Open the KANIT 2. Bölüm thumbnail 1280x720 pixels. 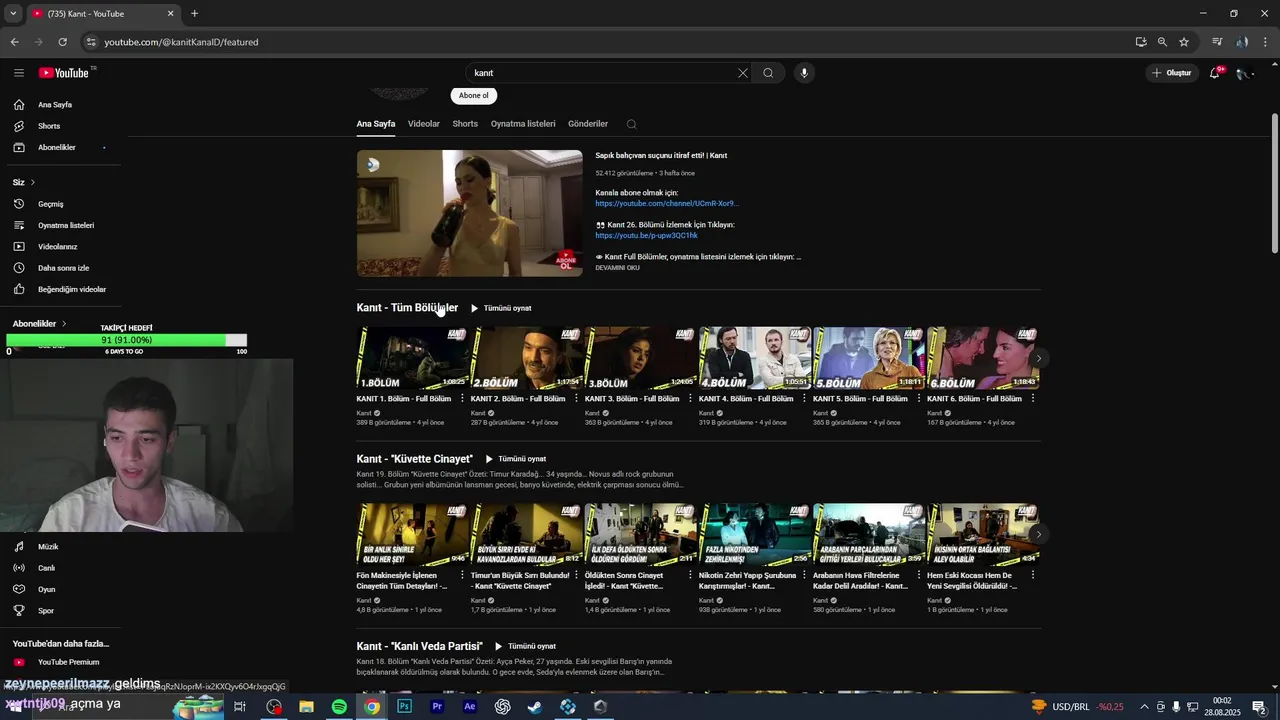coord(526,358)
